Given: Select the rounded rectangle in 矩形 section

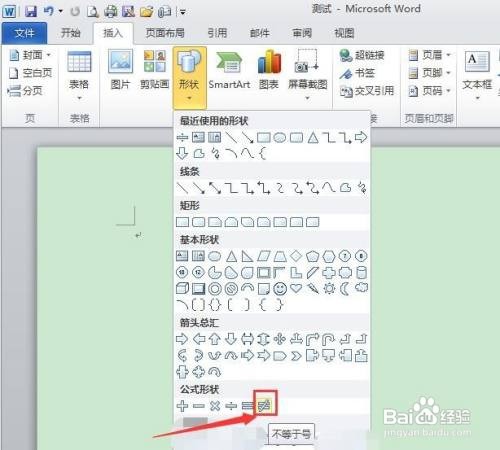Looking at the screenshot, I should point(199,222).
